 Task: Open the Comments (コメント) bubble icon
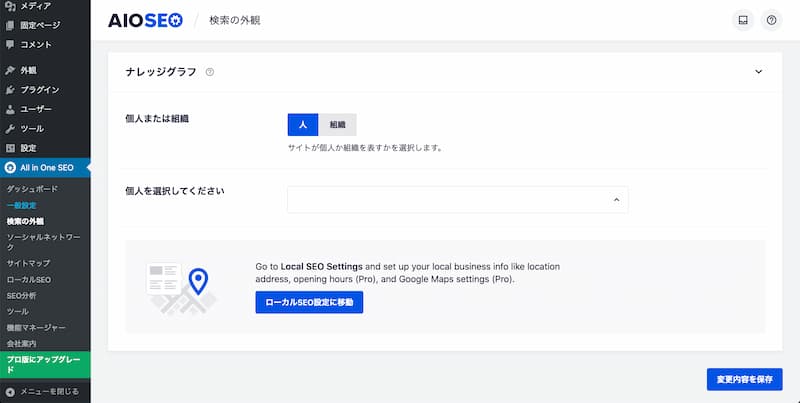tap(10, 44)
